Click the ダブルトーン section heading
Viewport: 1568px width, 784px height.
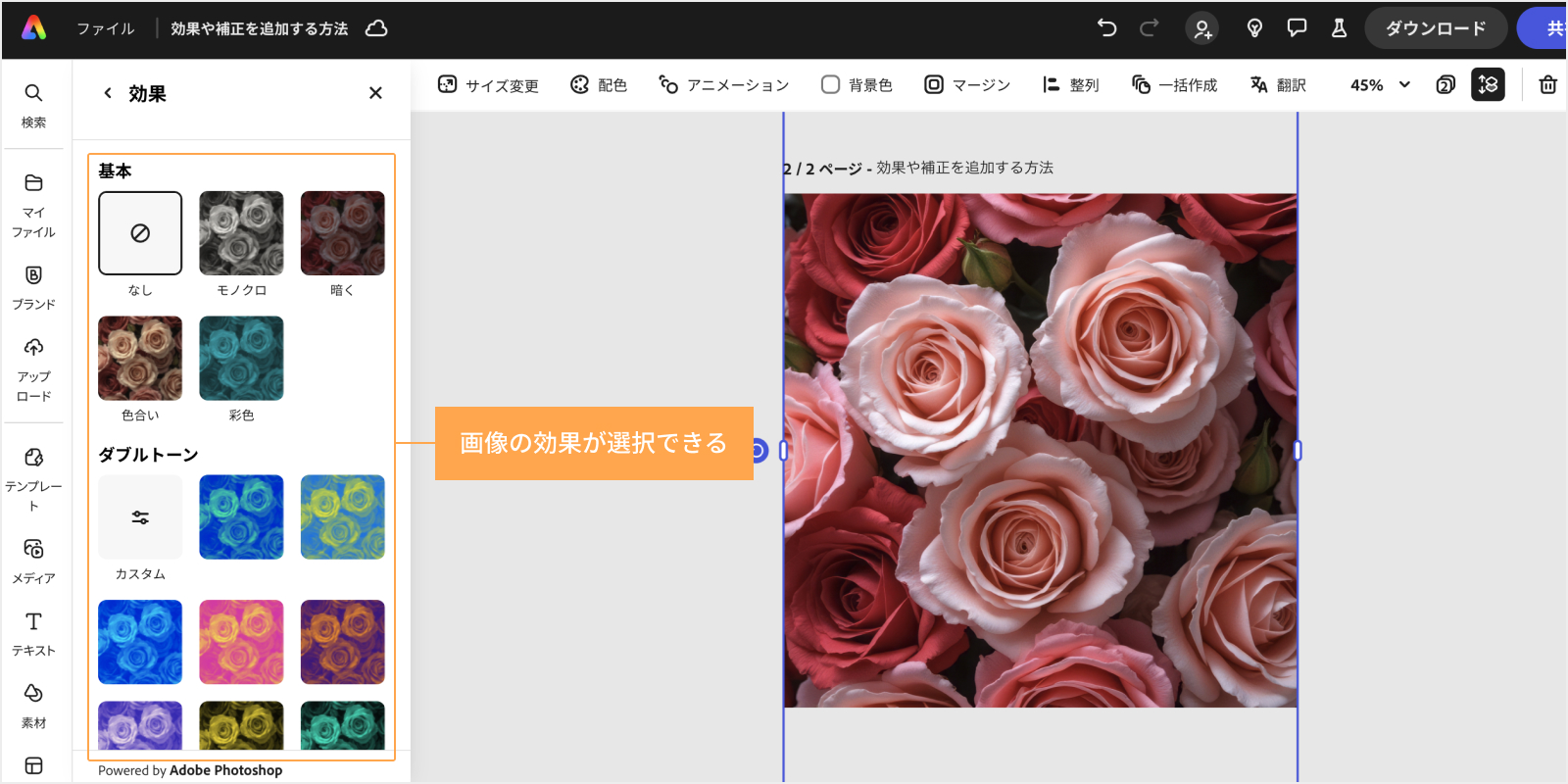[x=148, y=455]
